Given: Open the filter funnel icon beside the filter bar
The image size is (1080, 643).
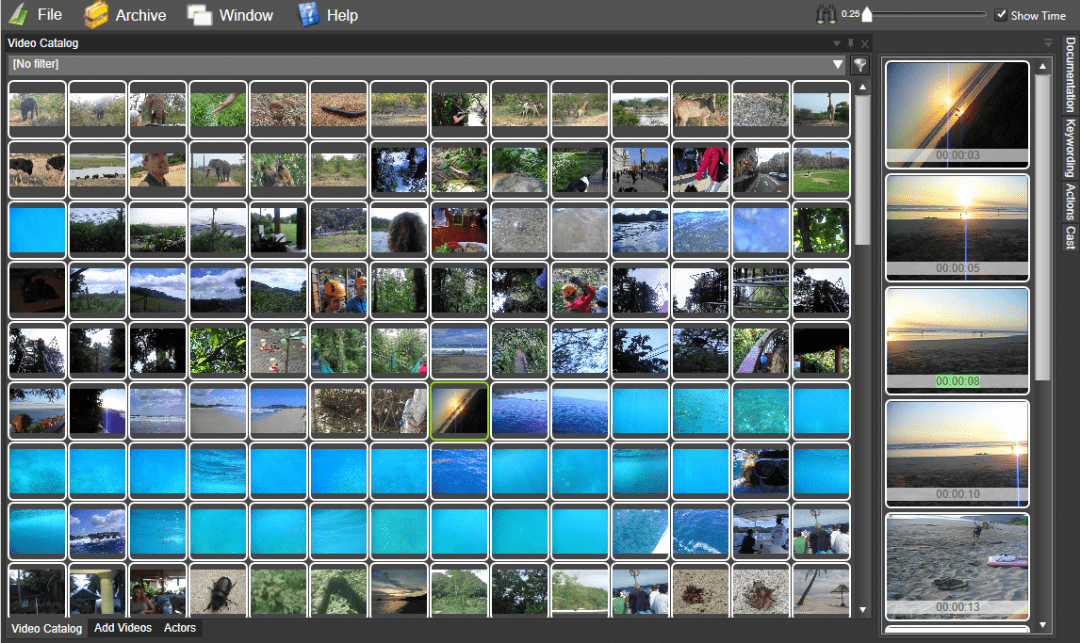Looking at the screenshot, I should click(x=859, y=63).
